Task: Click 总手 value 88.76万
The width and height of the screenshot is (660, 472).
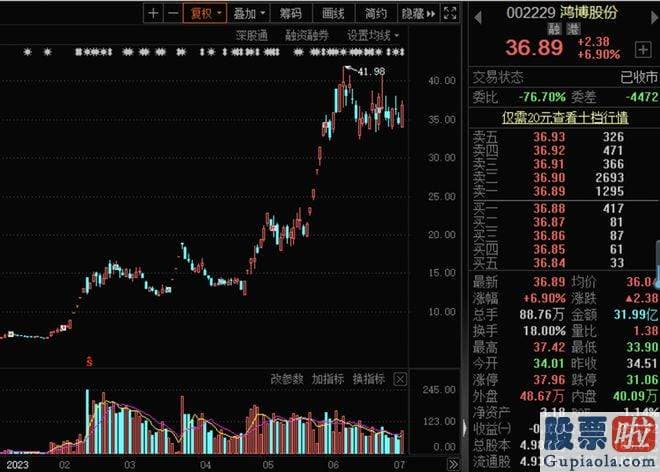Action: pos(543,315)
